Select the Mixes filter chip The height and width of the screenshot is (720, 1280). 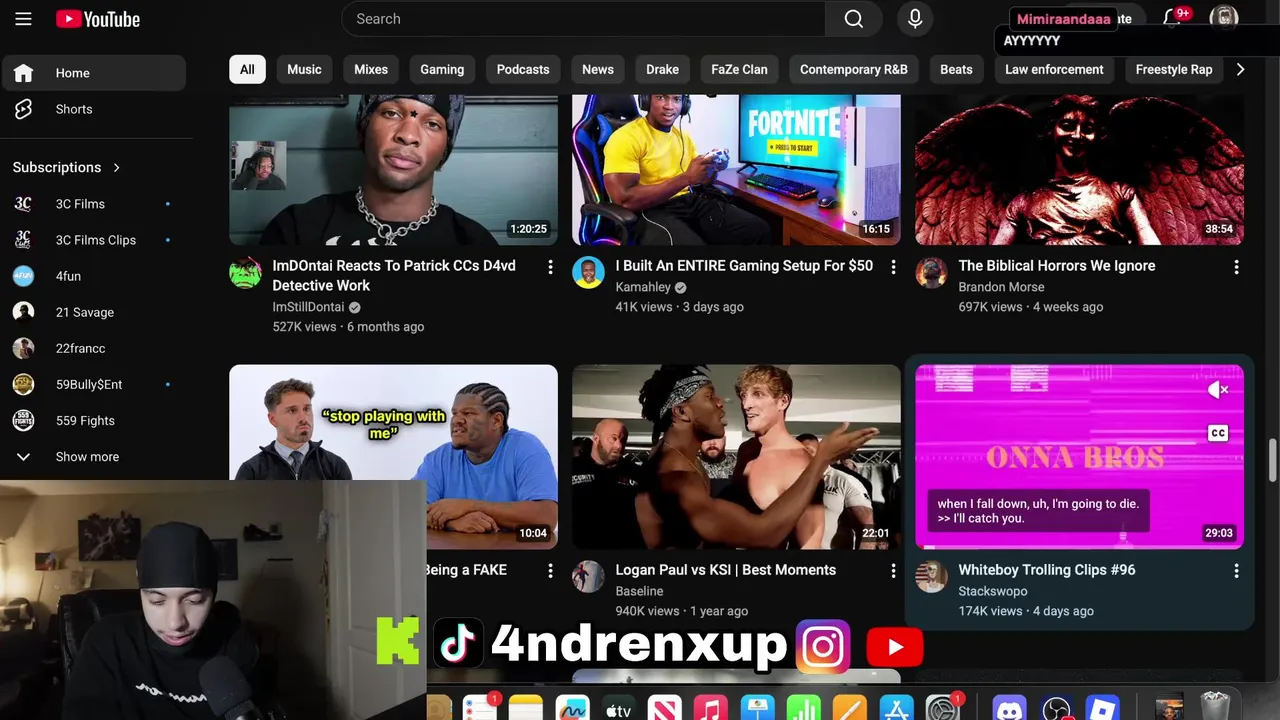pyautogui.click(x=371, y=69)
